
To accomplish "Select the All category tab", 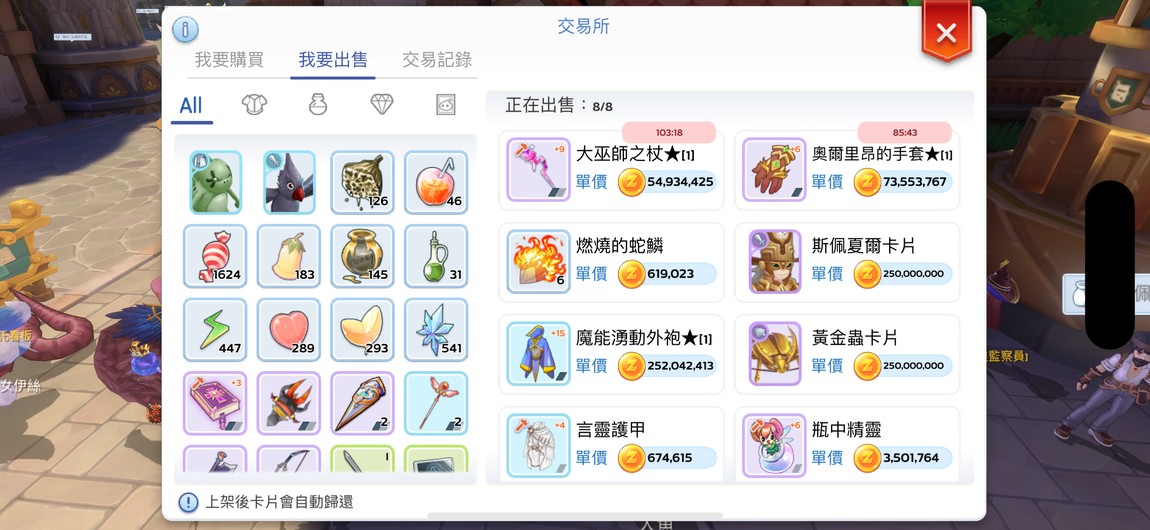I will 191,105.
